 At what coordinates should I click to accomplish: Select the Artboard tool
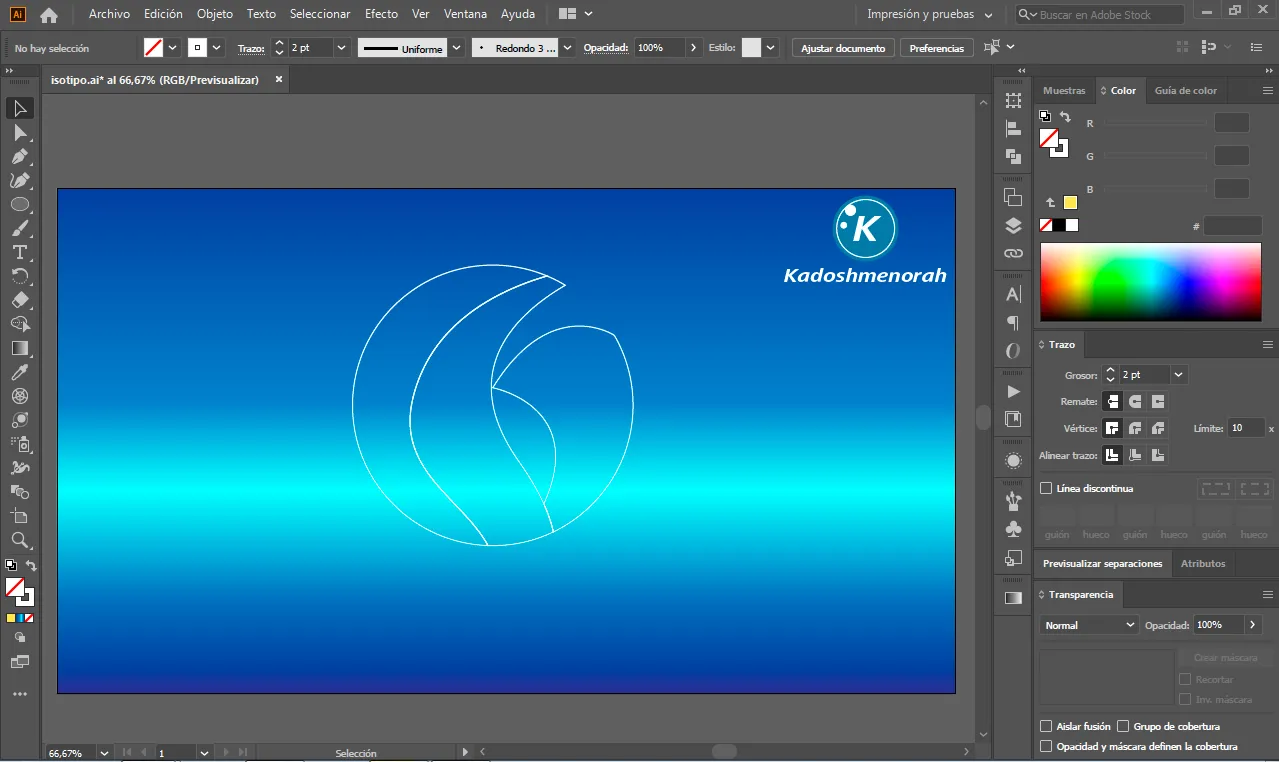(19, 516)
